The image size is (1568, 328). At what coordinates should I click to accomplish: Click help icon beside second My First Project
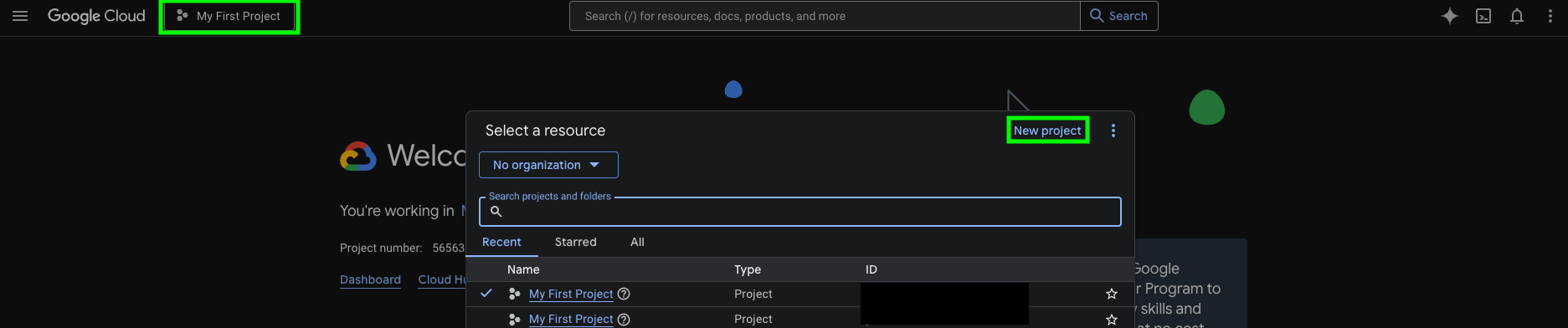click(624, 319)
